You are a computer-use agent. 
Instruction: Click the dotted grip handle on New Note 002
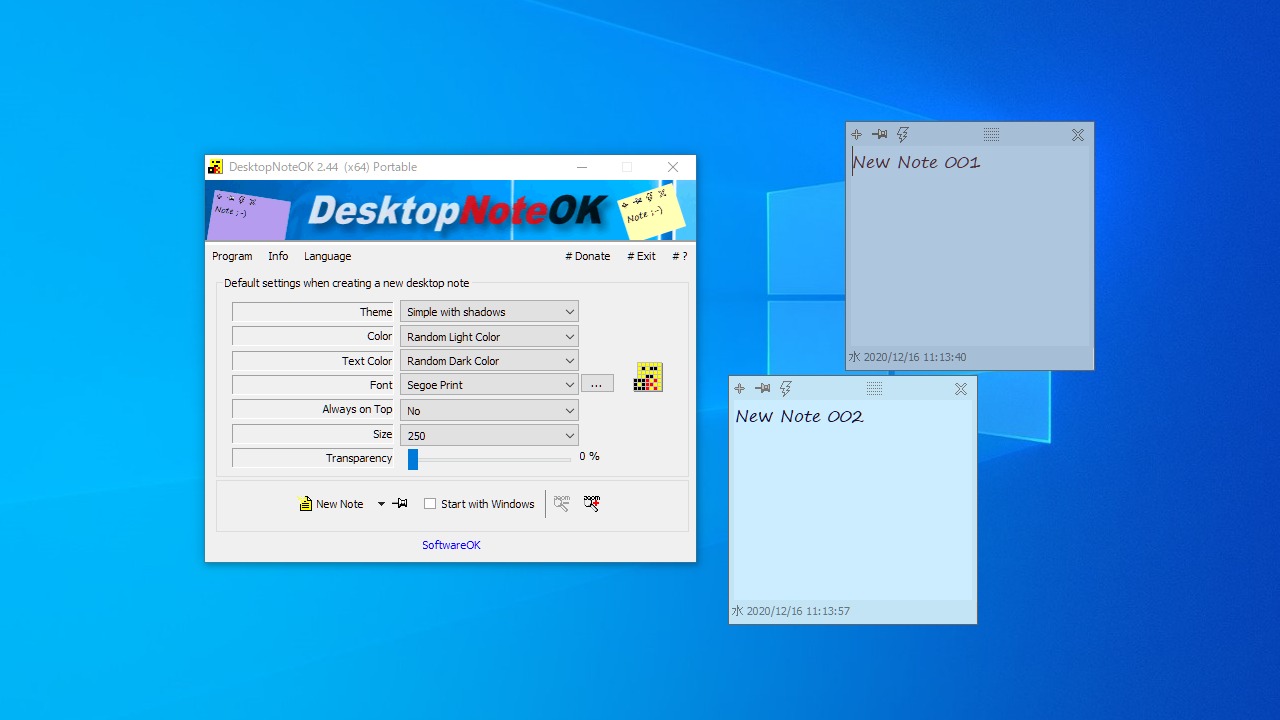pyautogui.click(x=874, y=389)
